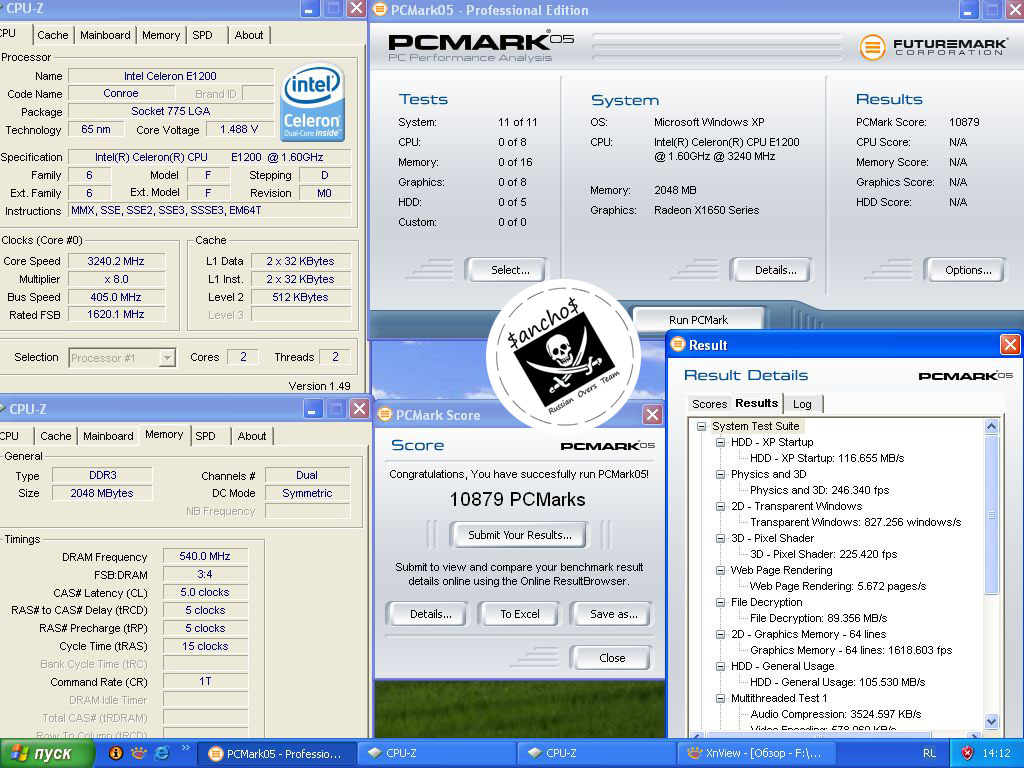
Task: Click the red shield tray icon
Action: (x=967, y=753)
